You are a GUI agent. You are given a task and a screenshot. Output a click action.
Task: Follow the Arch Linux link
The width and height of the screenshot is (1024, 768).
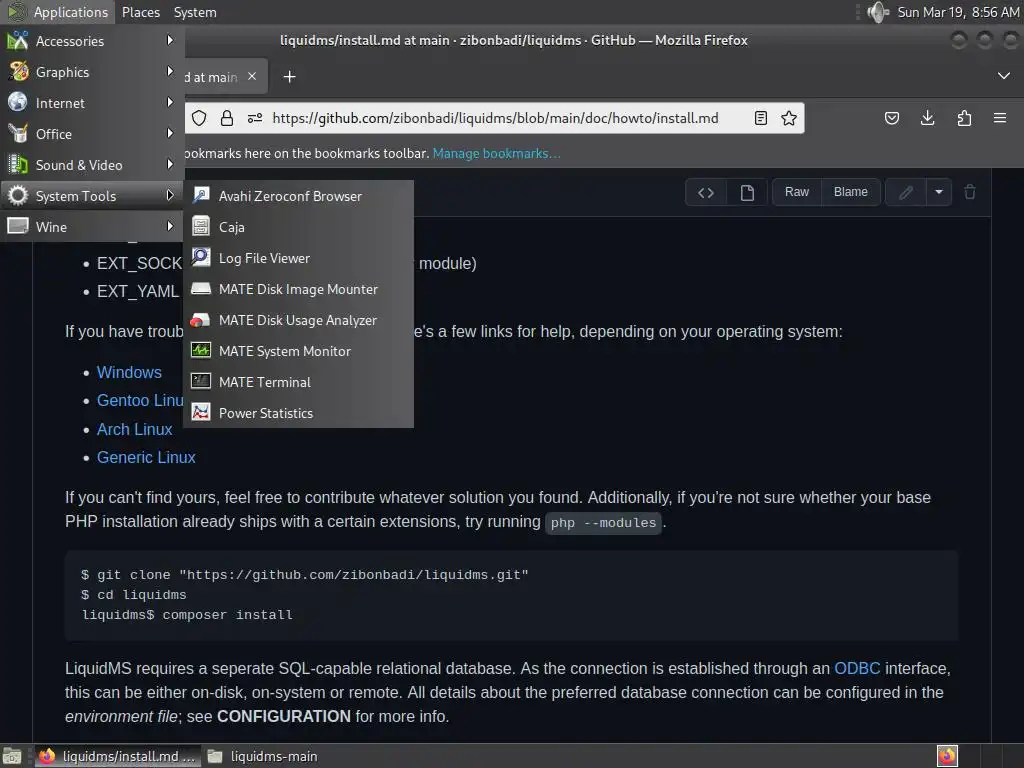[135, 429]
